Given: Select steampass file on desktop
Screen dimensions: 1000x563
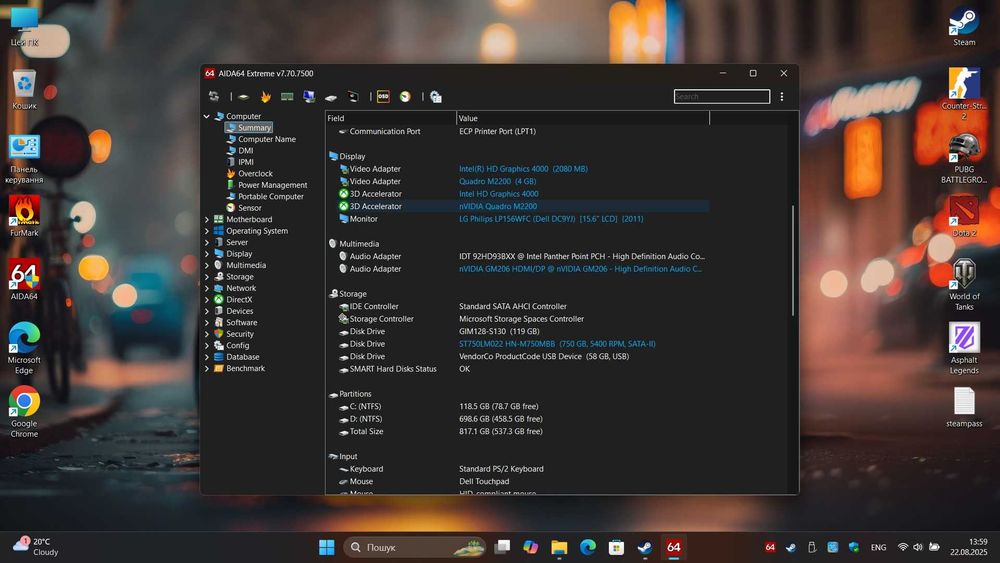Looking at the screenshot, I should 964,407.
